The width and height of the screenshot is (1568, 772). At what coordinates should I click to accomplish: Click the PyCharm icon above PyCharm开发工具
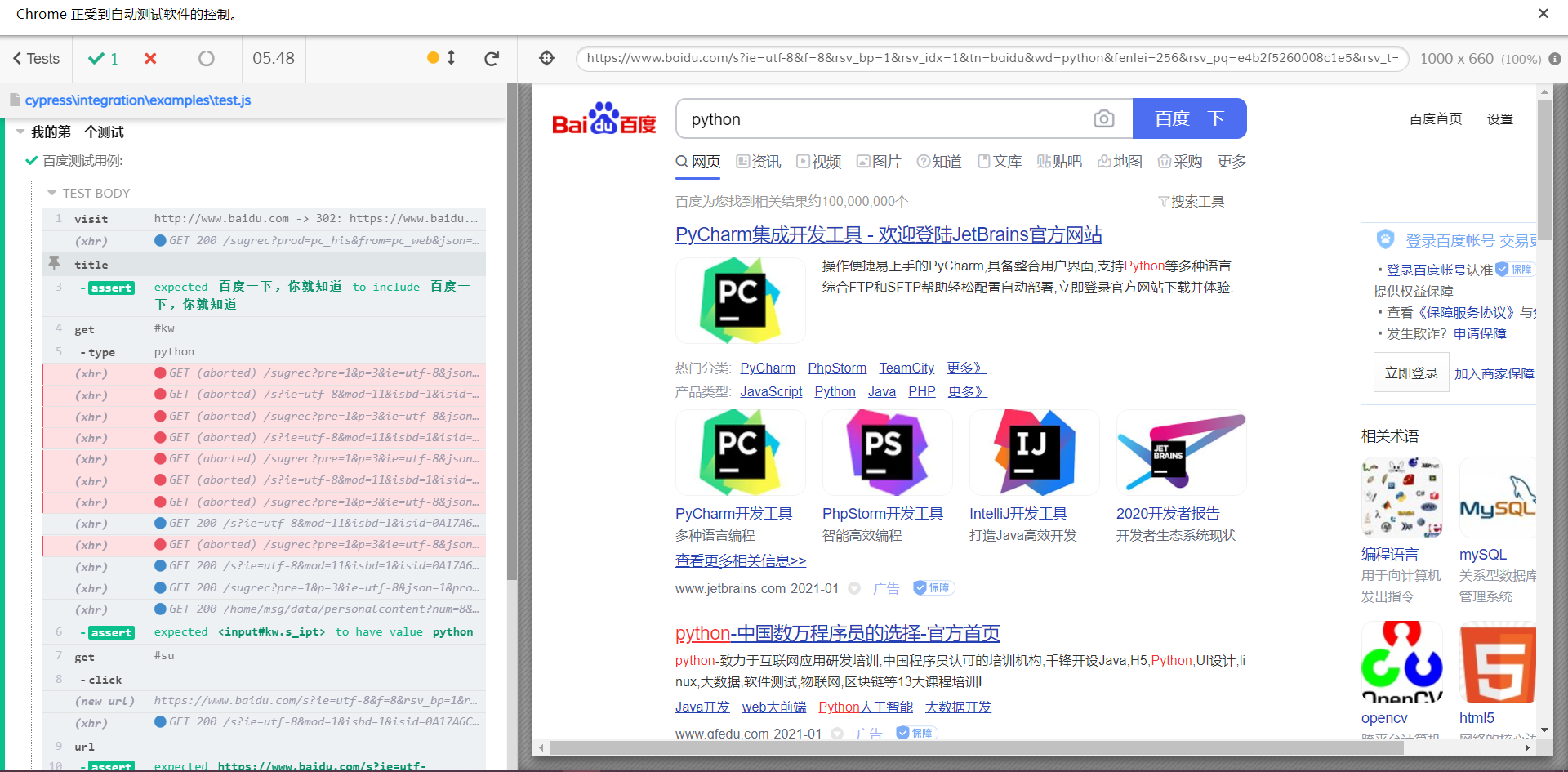click(x=740, y=453)
